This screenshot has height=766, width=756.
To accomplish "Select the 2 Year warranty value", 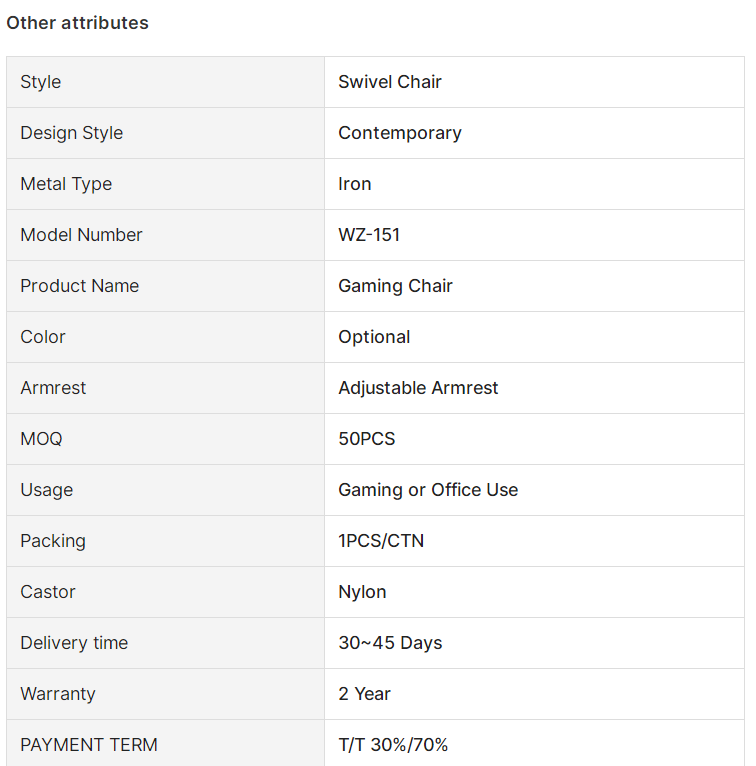I will click(364, 694).
